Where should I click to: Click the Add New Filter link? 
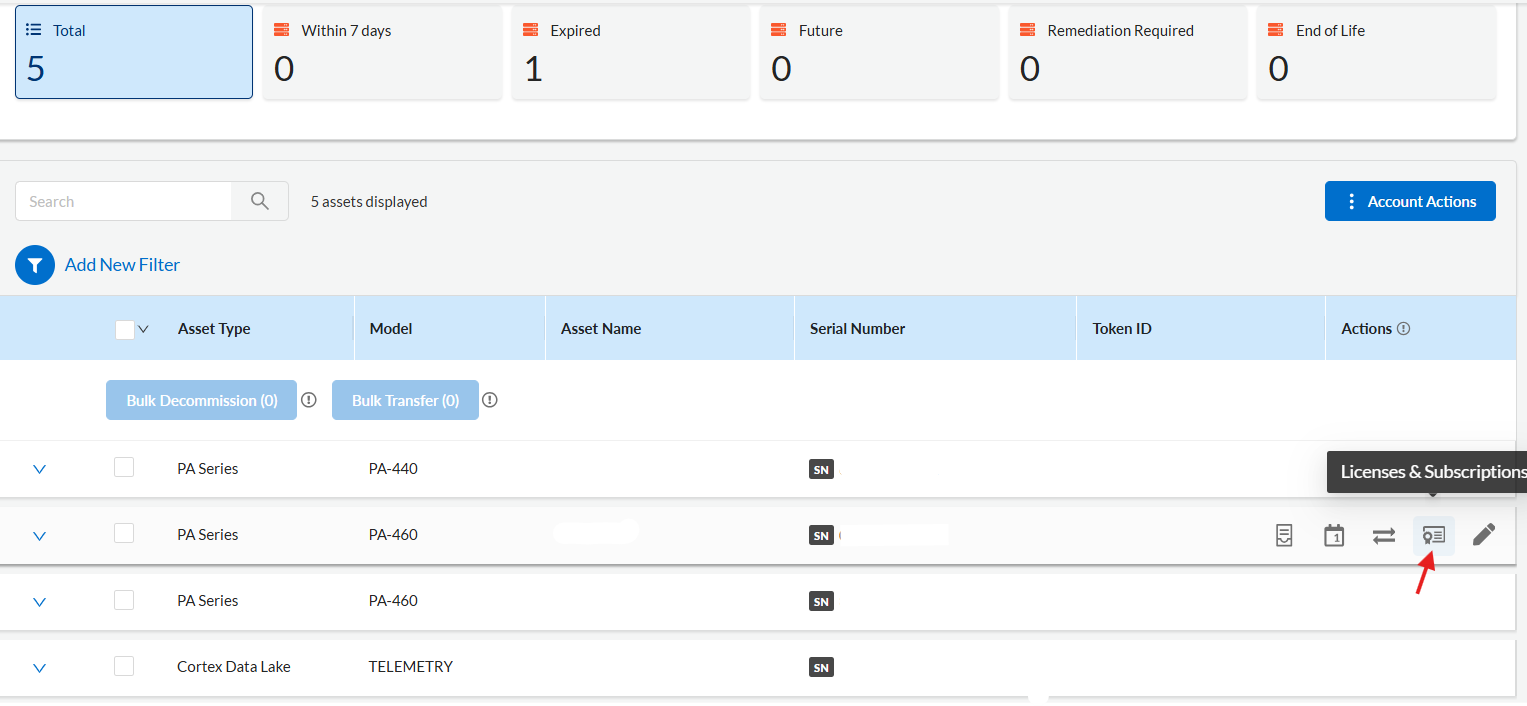(x=122, y=265)
